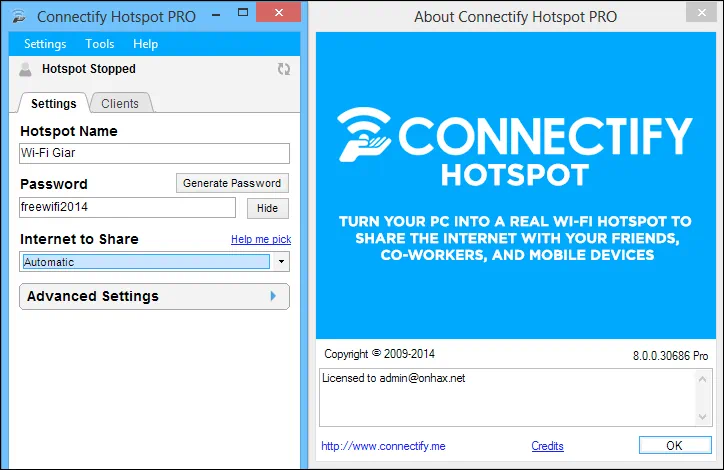Open the Internet to Share dropdown arrow
The image size is (724, 470).
pos(281,262)
